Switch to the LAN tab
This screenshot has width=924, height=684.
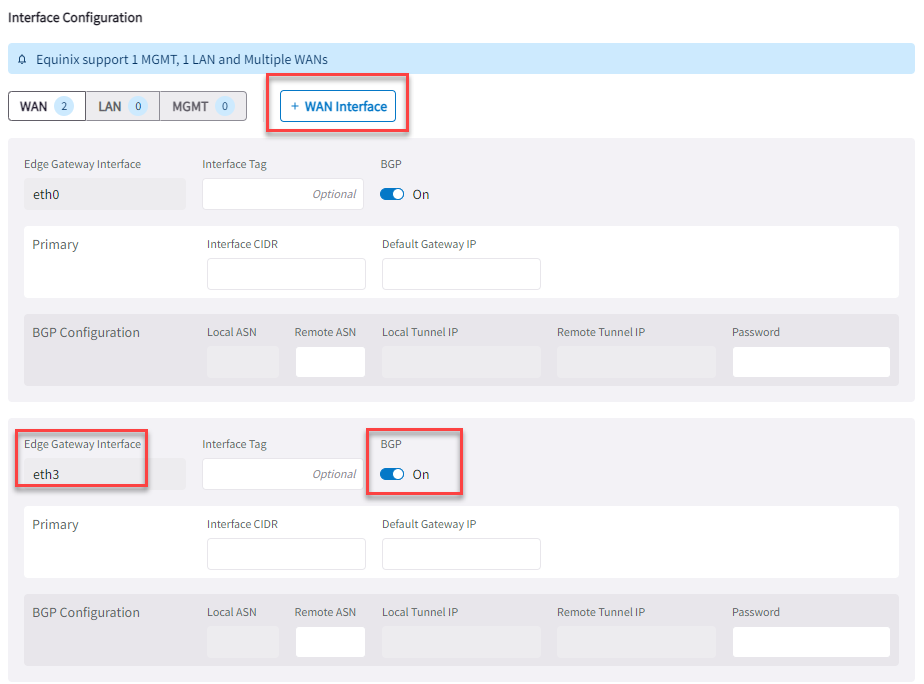tap(122, 105)
